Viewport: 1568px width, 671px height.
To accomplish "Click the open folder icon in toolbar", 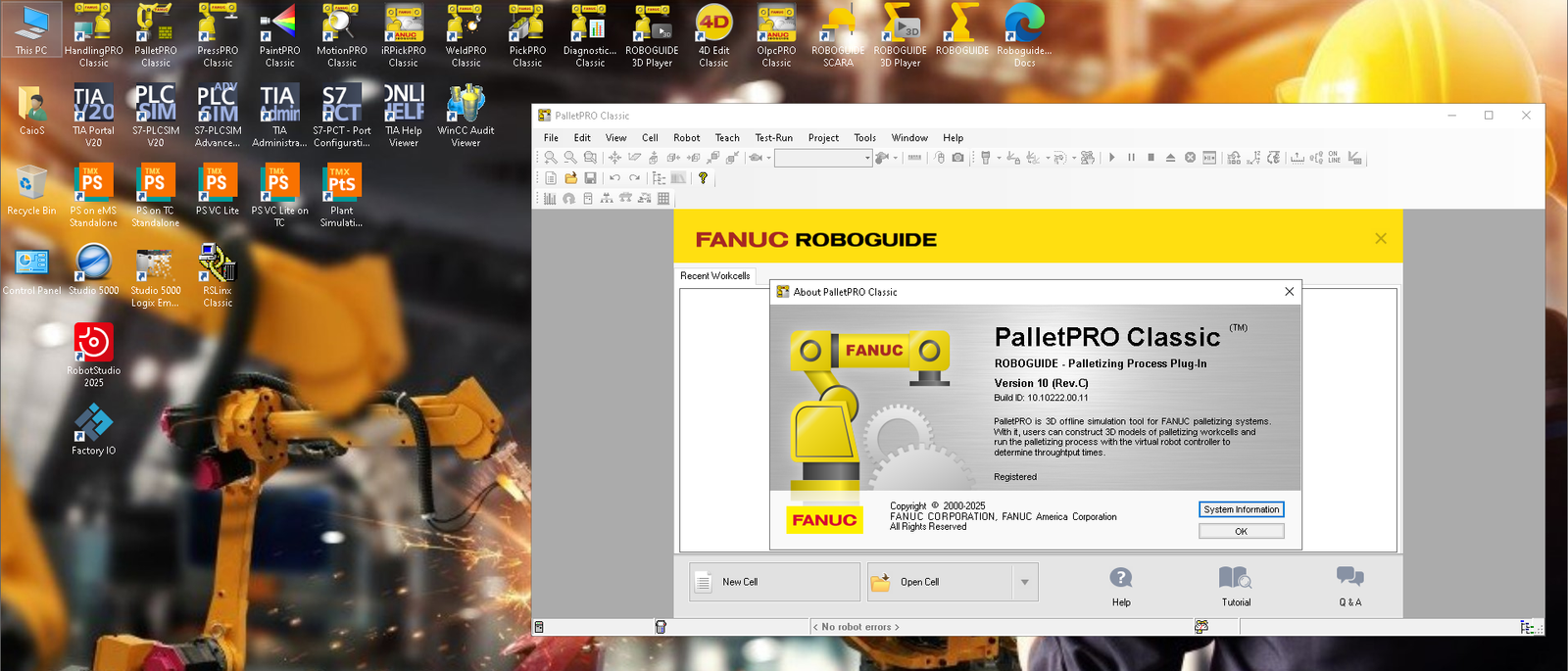I will (x=570, y=178).
